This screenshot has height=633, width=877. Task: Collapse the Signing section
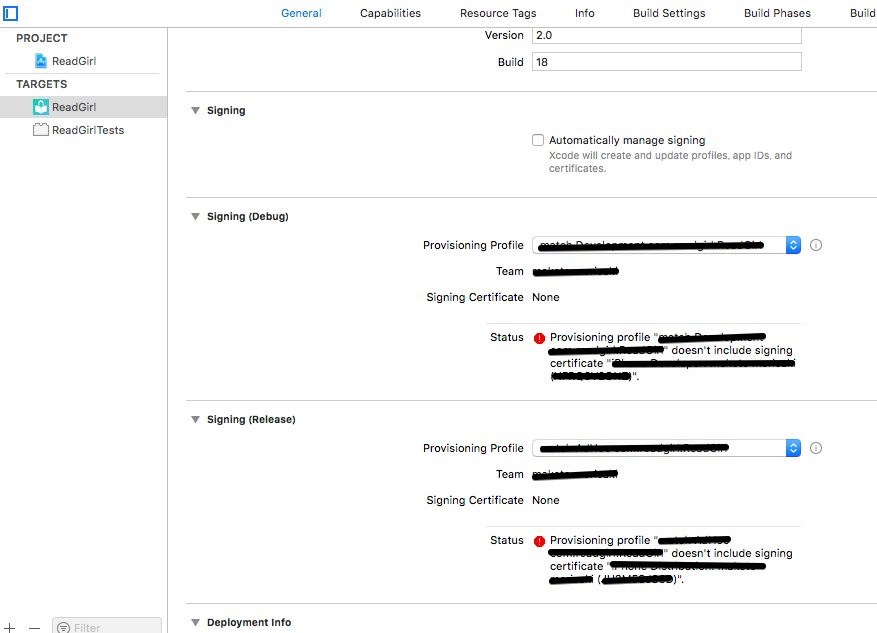(x=195, y=110)
